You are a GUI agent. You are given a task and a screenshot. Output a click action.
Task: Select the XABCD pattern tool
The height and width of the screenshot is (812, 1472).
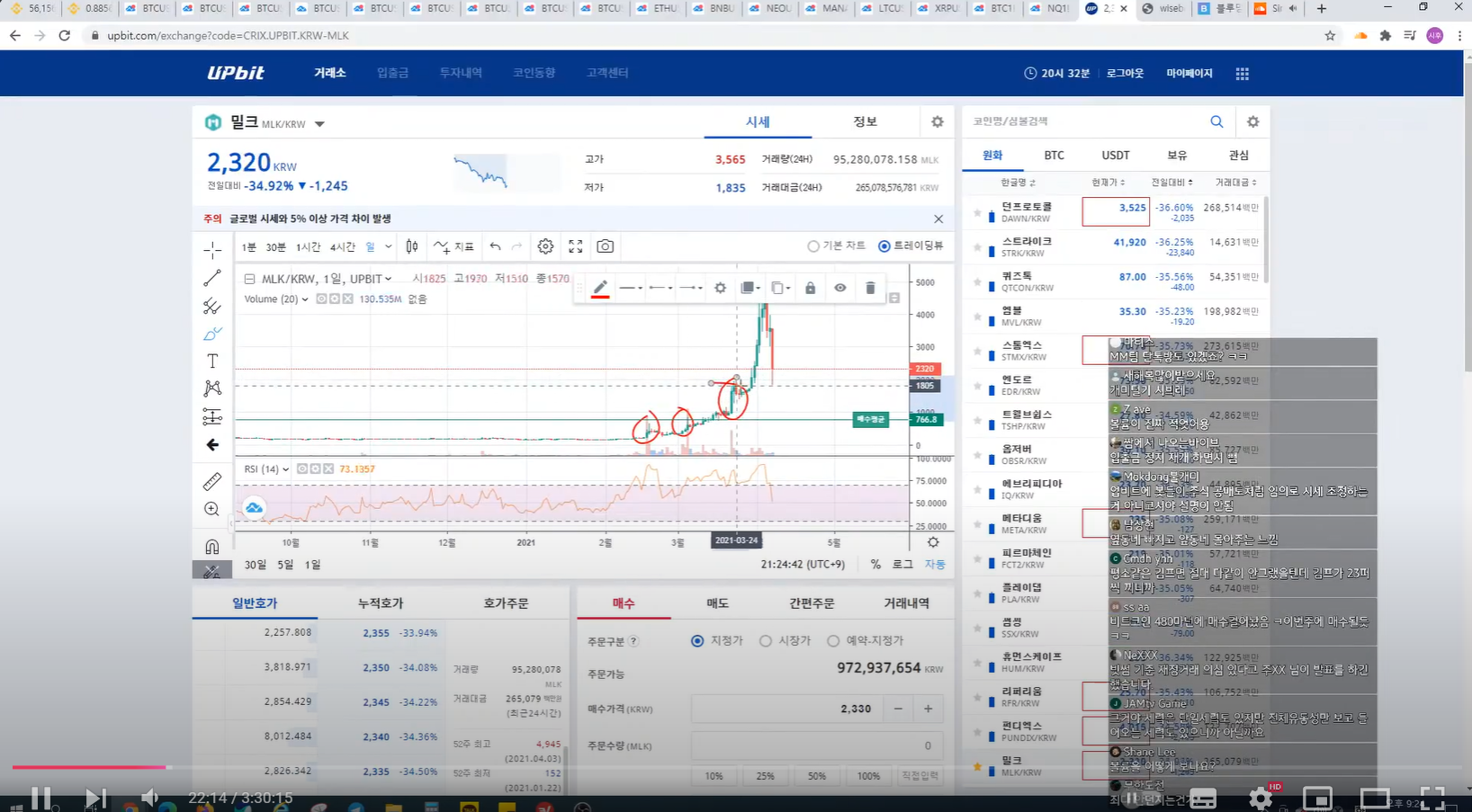click(212, 388)
